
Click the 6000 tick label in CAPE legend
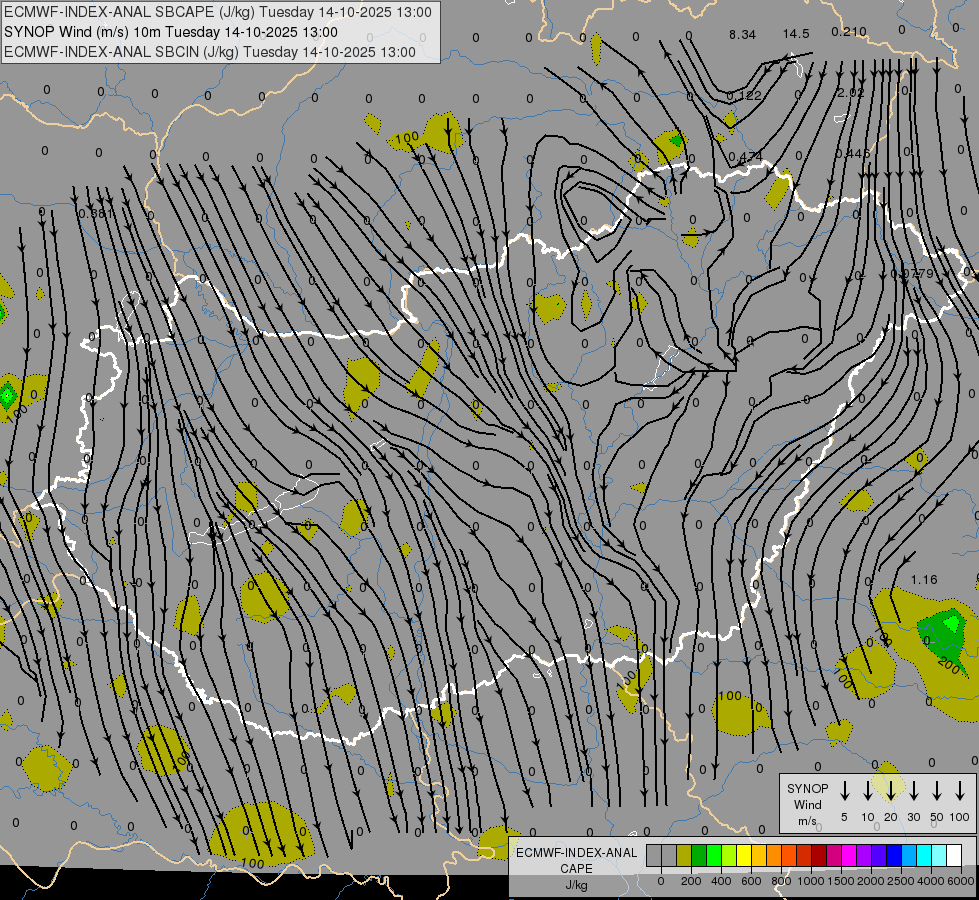[x=961, y=881]
